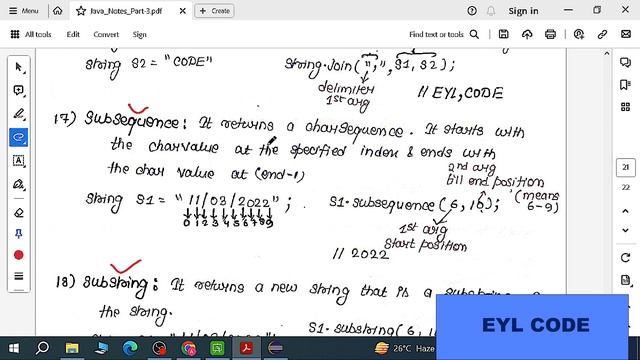Open the weather 26°C Haze widget
This screenshot has width=640, height=360.
[x=404, y=348]
